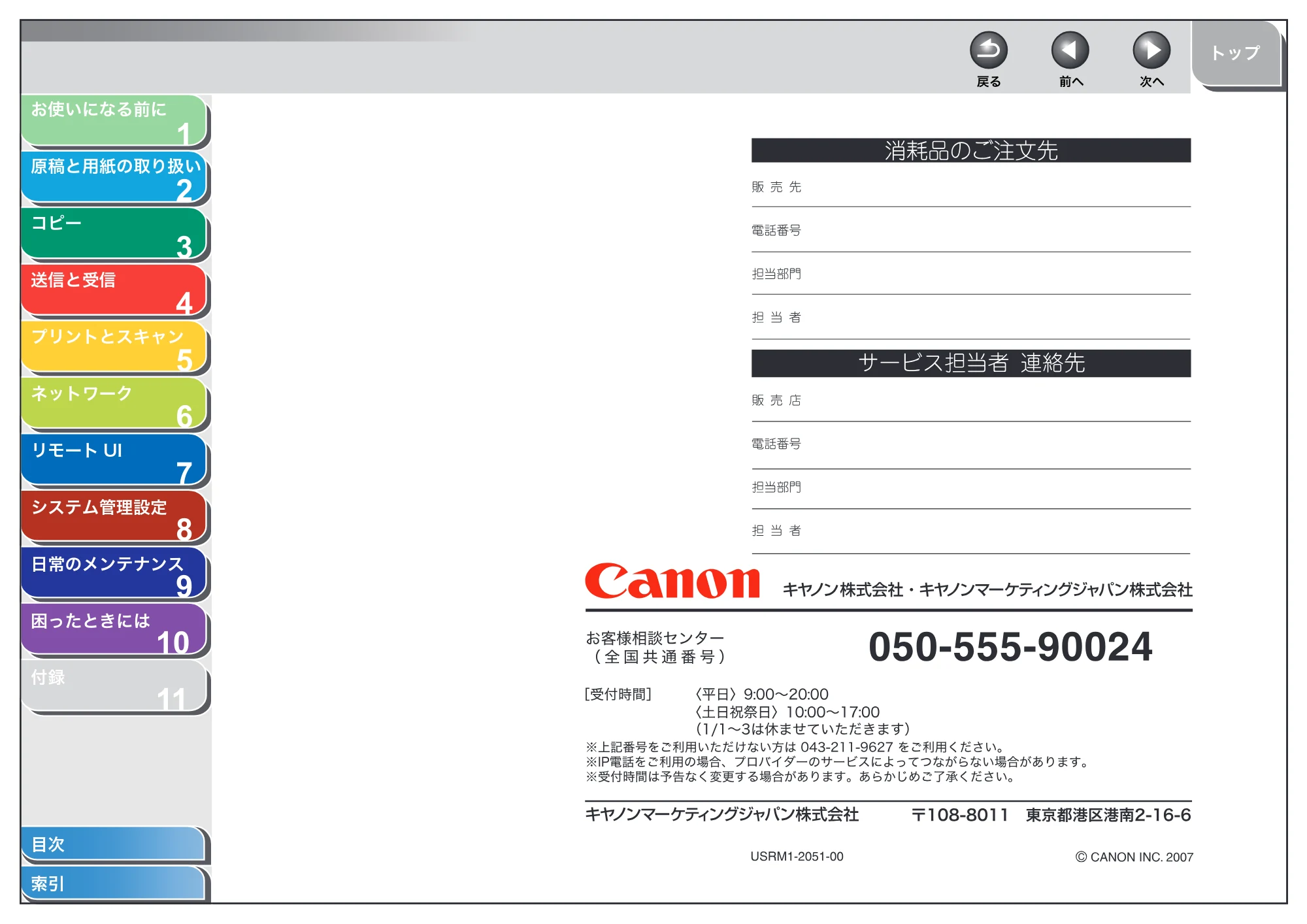Viewport: 1307px width, 924px height.
Task: Click the address 東京都港区港南2-16-6
Action: (1108, 815)
